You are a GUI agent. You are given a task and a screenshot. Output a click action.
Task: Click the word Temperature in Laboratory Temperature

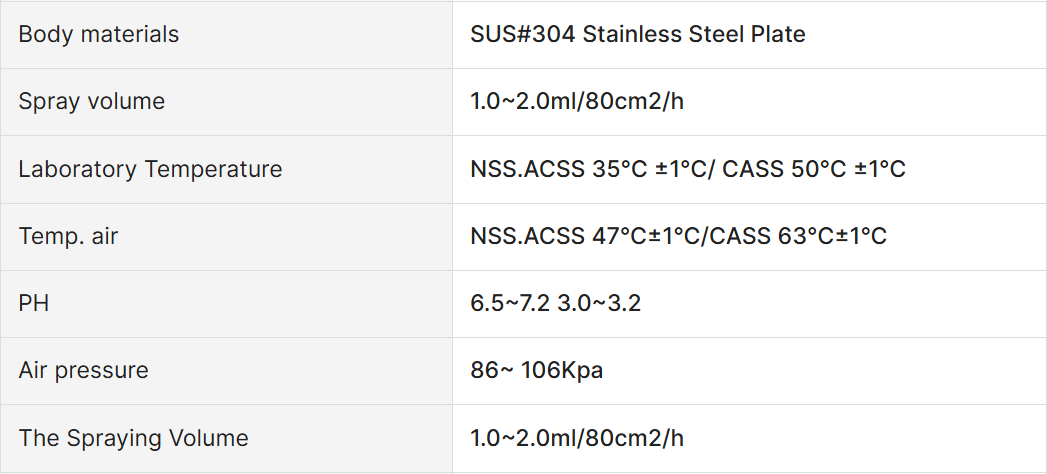(213, 169)
